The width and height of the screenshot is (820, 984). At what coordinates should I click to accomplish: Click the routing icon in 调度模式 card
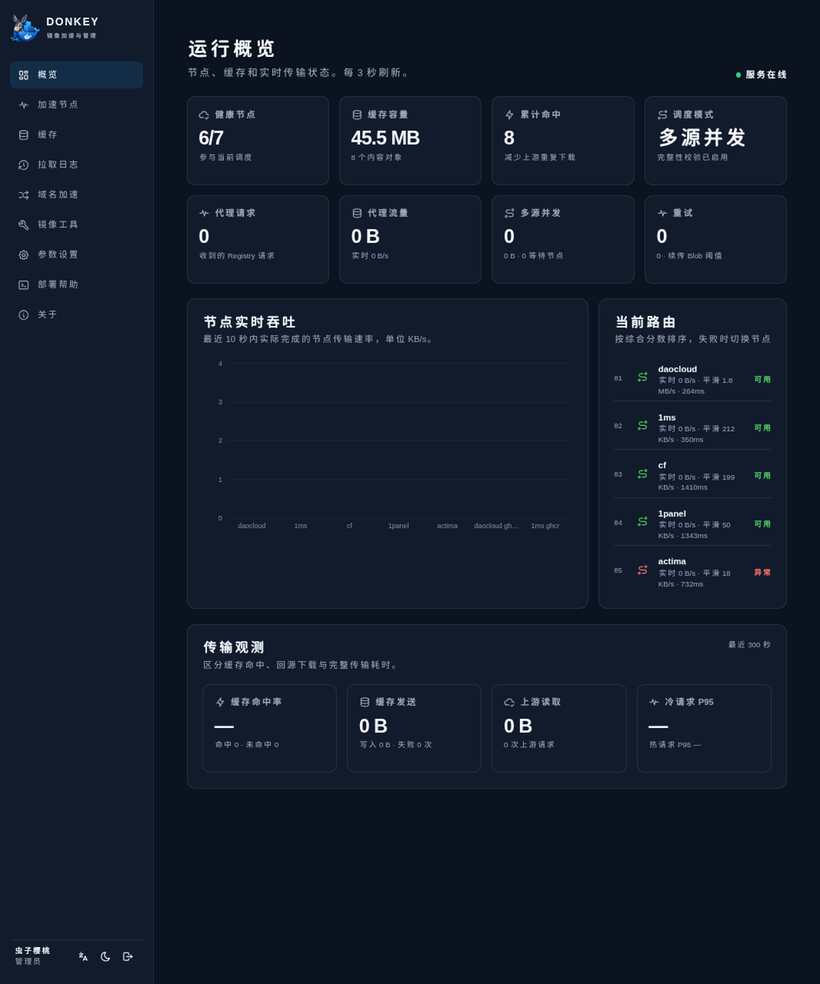point(663,115)
